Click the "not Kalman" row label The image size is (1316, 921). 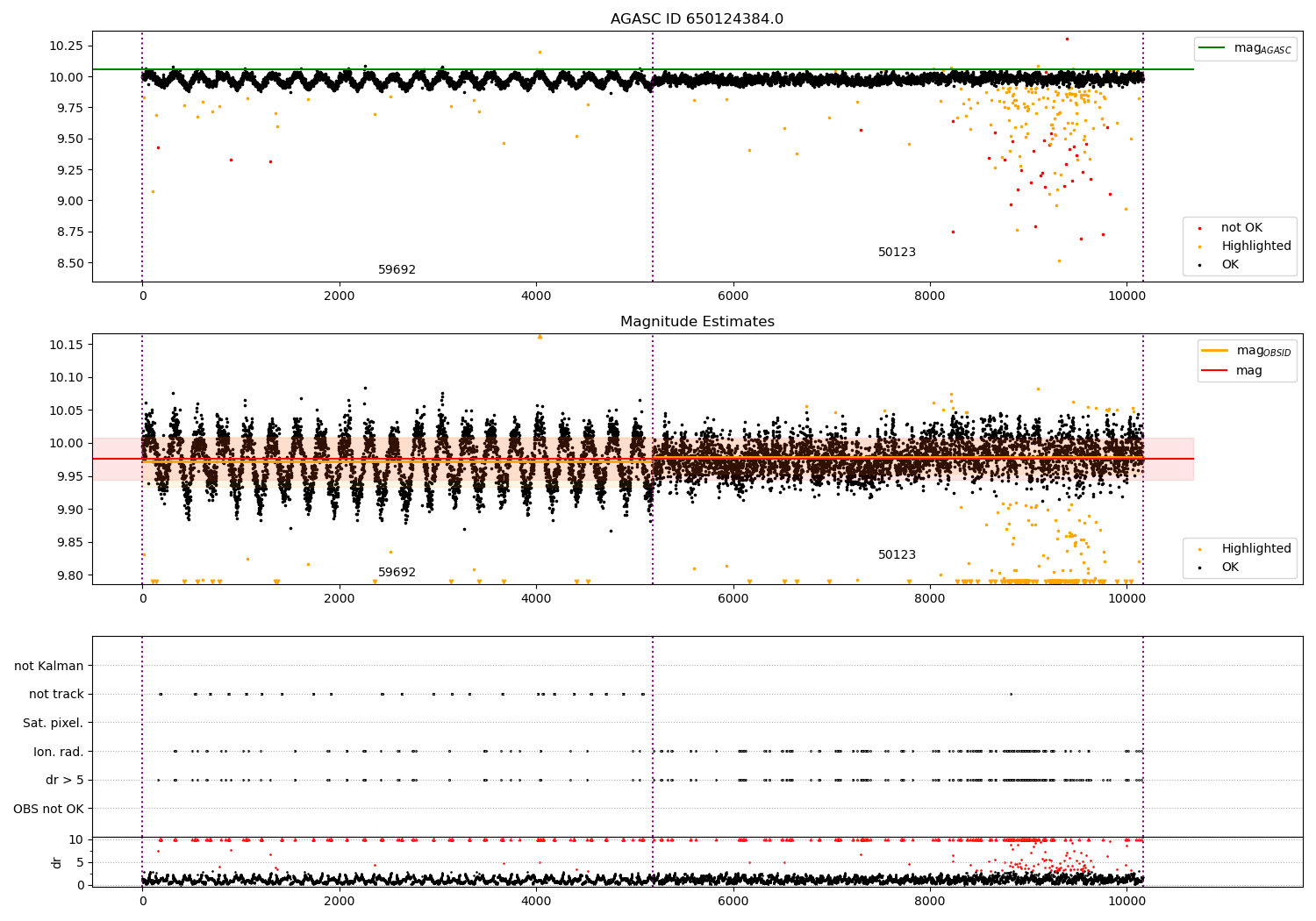(49, 667)
